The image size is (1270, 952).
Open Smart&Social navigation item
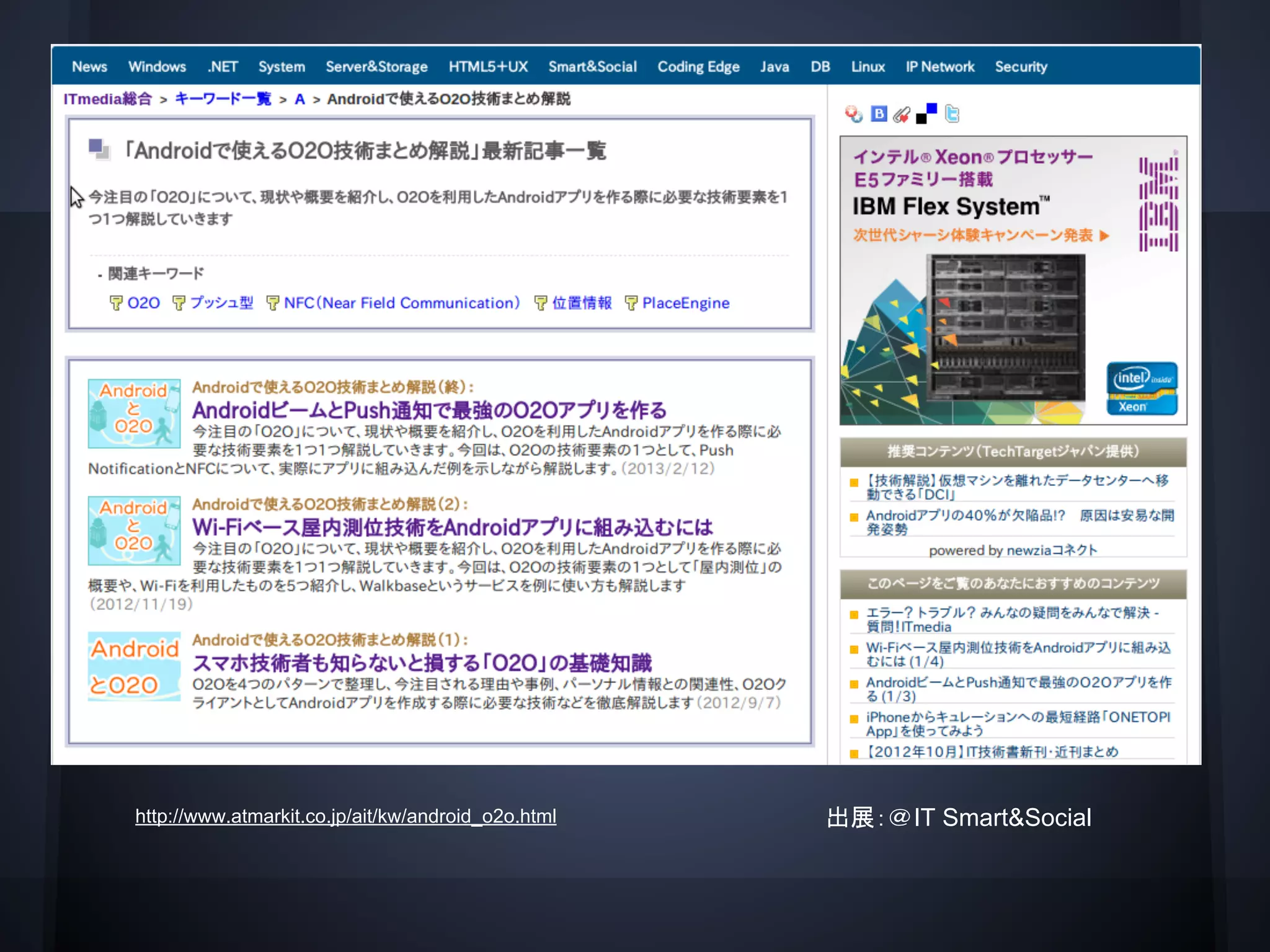point(592,67)
